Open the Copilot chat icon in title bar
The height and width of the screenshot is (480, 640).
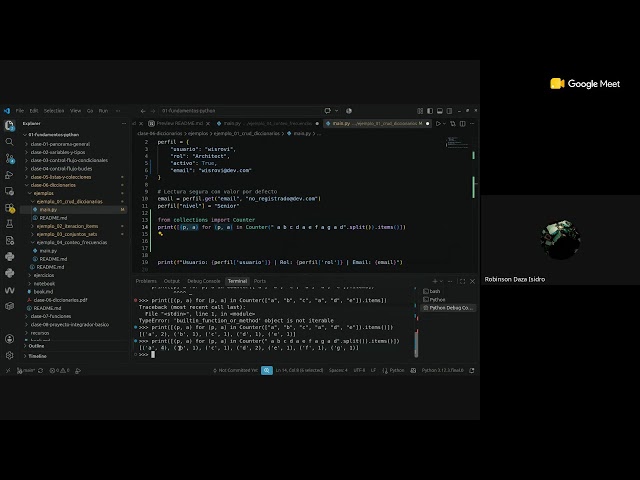327,111
